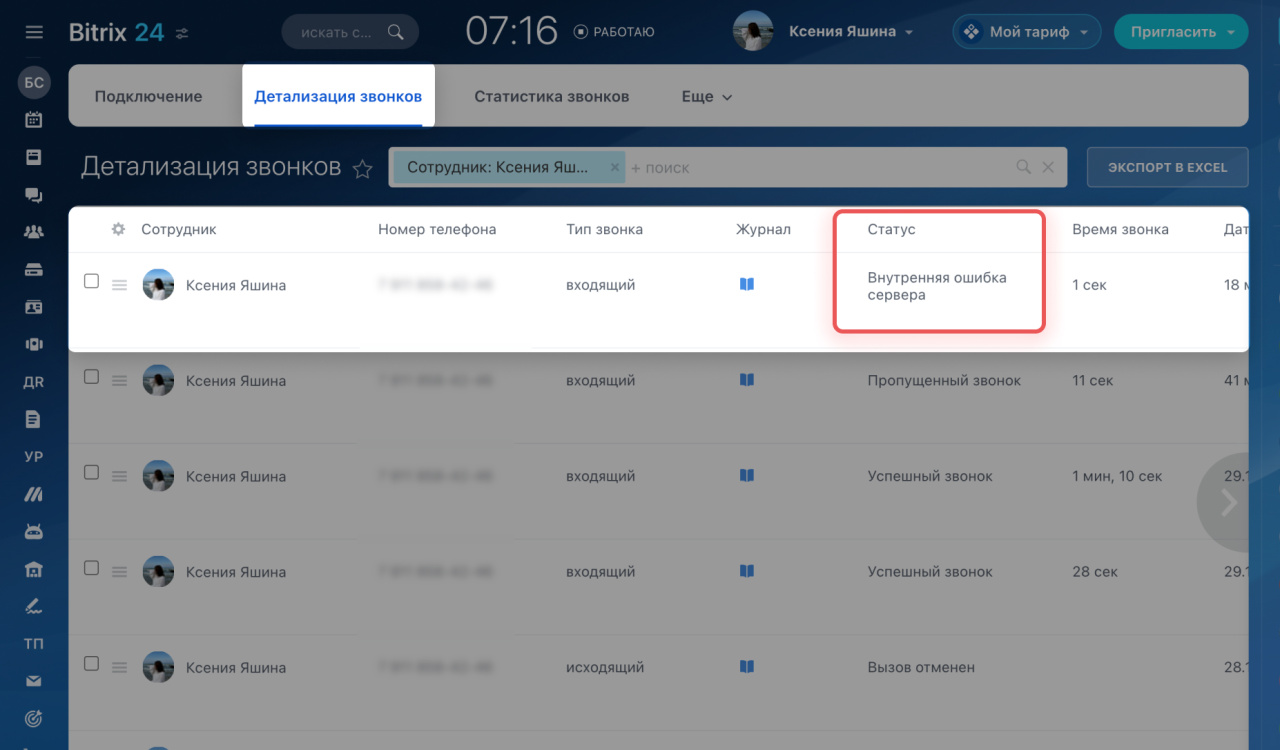Open row actions menu for Вызов отменен call
Image resolution: width=1280 pixels, height=750 pixels.
point(119,668)
